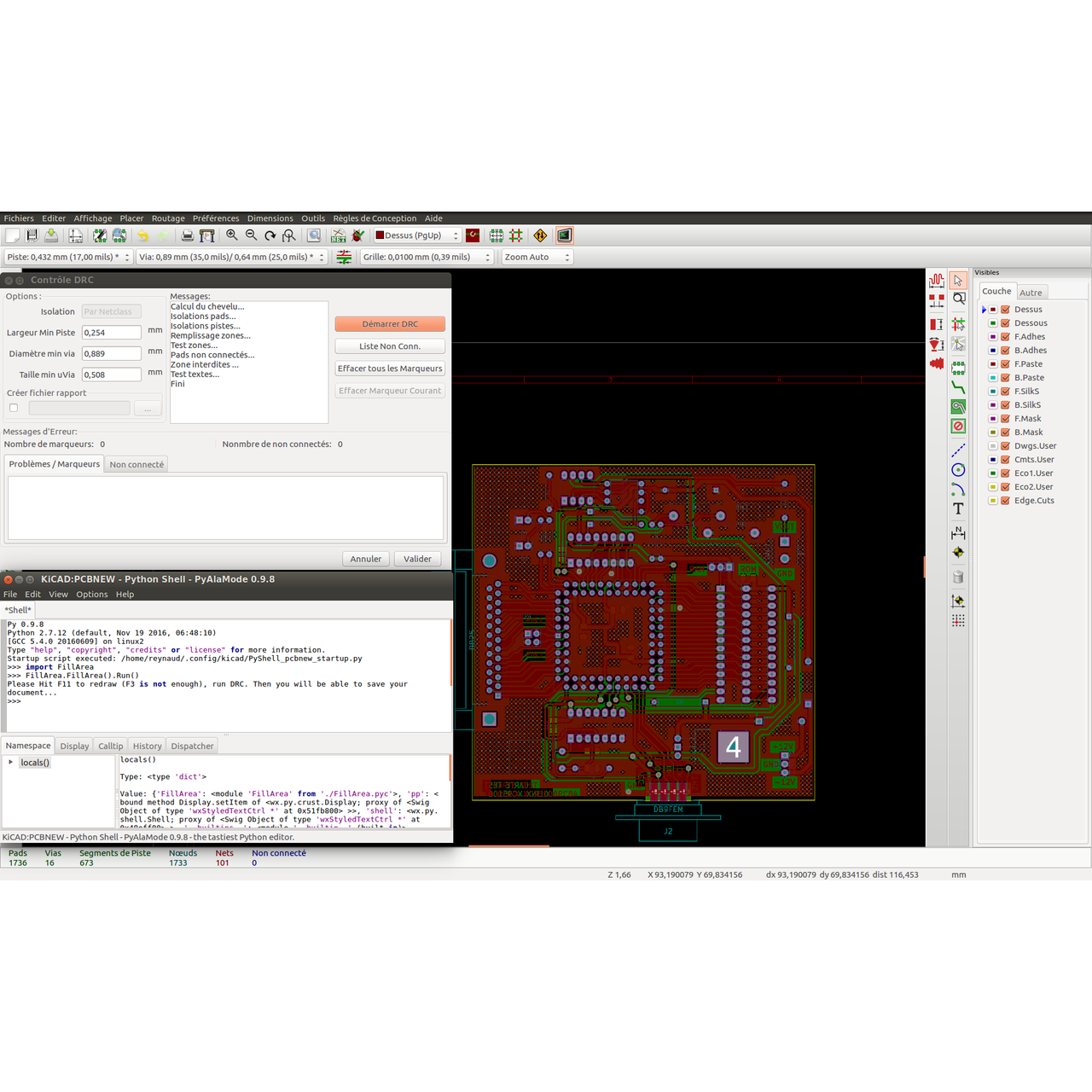The width and height of the screenshot is (1092, 1092).
Task: Click the Démarrer DRC button
Action: (390, 324)
